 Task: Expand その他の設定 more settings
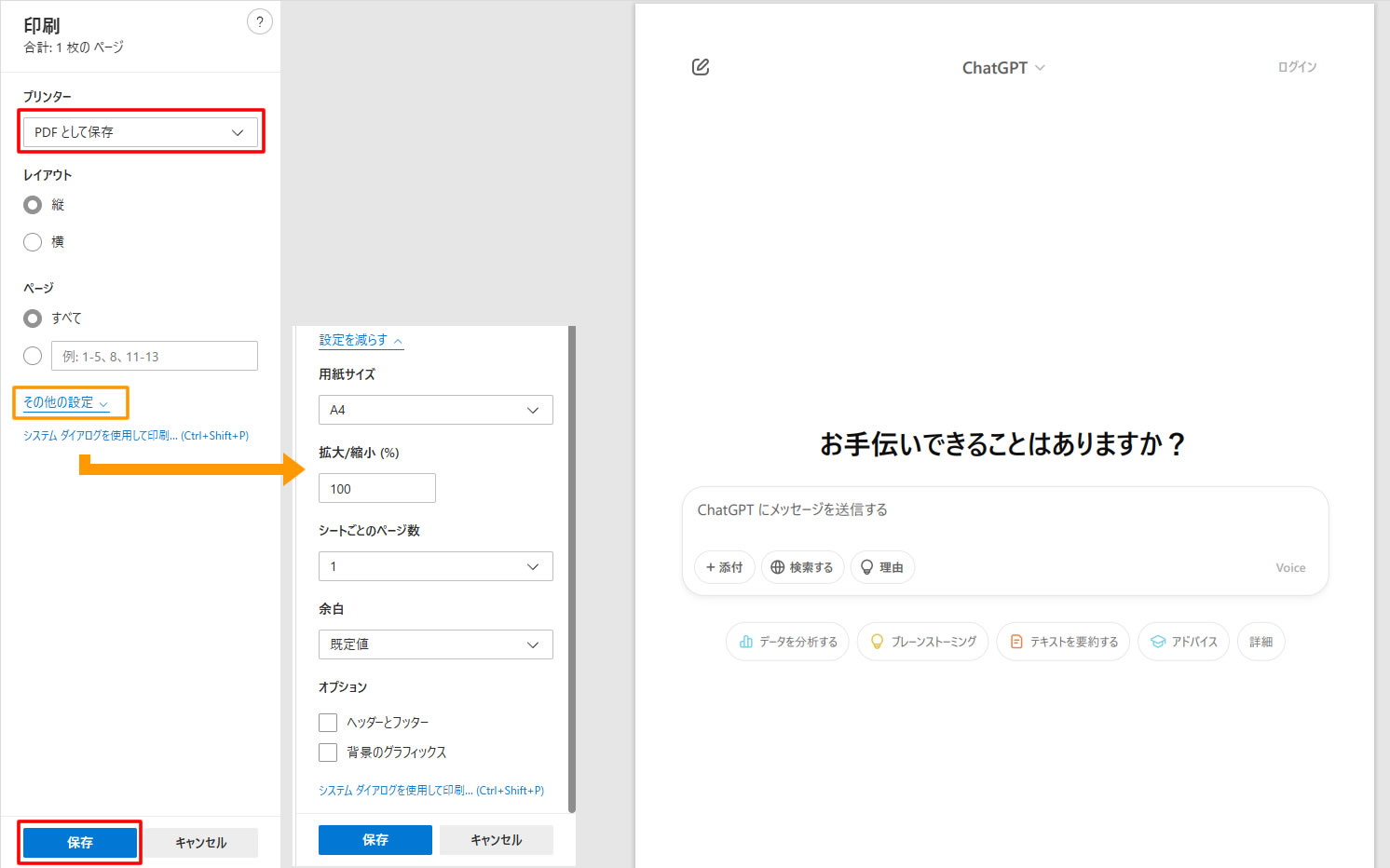click(66, 402)
